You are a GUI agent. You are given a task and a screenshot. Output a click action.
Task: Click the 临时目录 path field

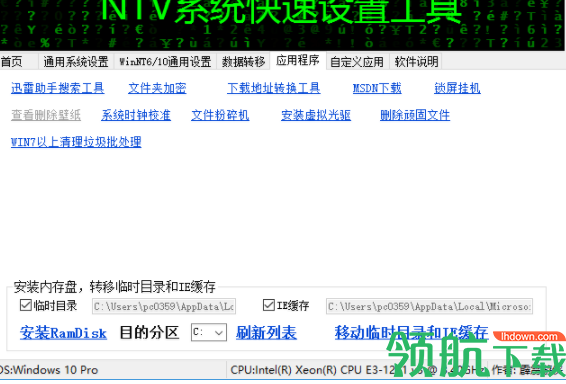pos(164,306)
